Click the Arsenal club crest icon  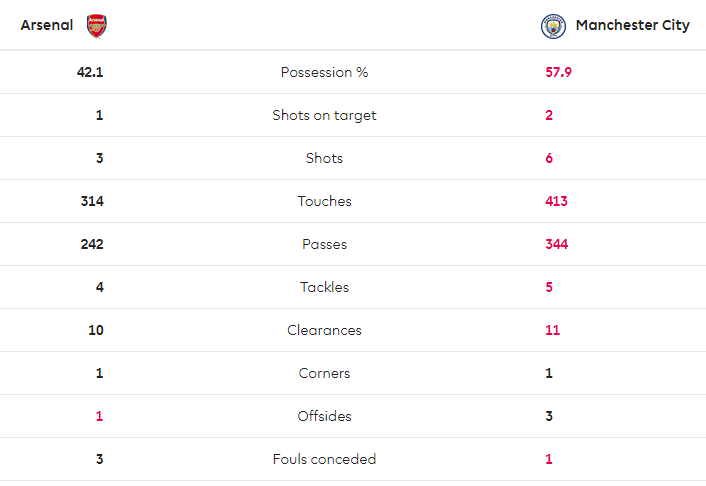[96, 26]
